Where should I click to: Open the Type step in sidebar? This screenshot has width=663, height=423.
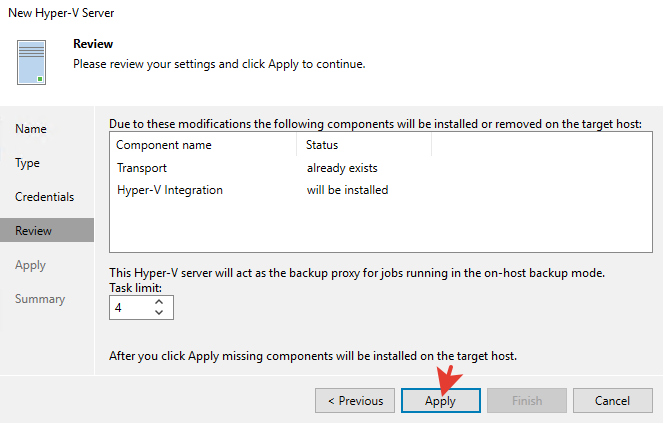(x=28, y=163)
